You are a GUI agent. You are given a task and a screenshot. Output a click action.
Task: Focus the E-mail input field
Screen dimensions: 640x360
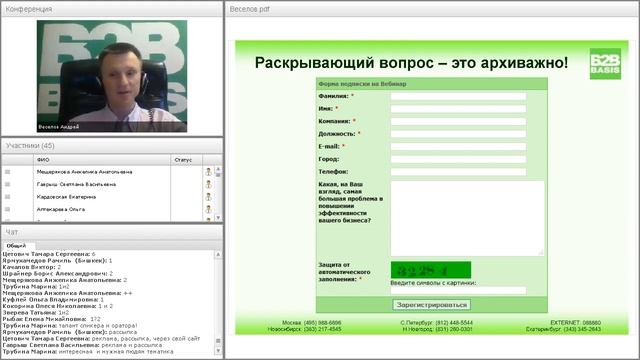458,147
